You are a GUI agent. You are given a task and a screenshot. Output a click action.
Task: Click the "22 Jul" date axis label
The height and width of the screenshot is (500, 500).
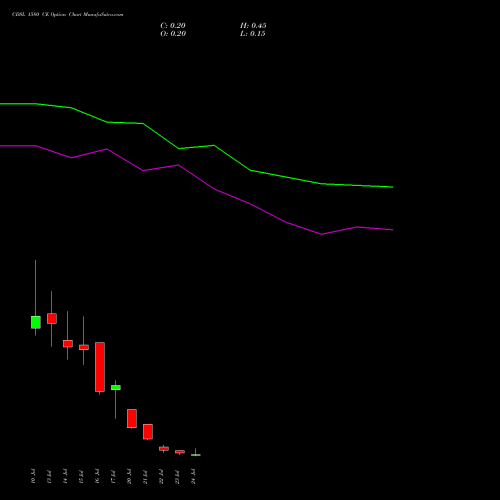click(x=161, y=476)
